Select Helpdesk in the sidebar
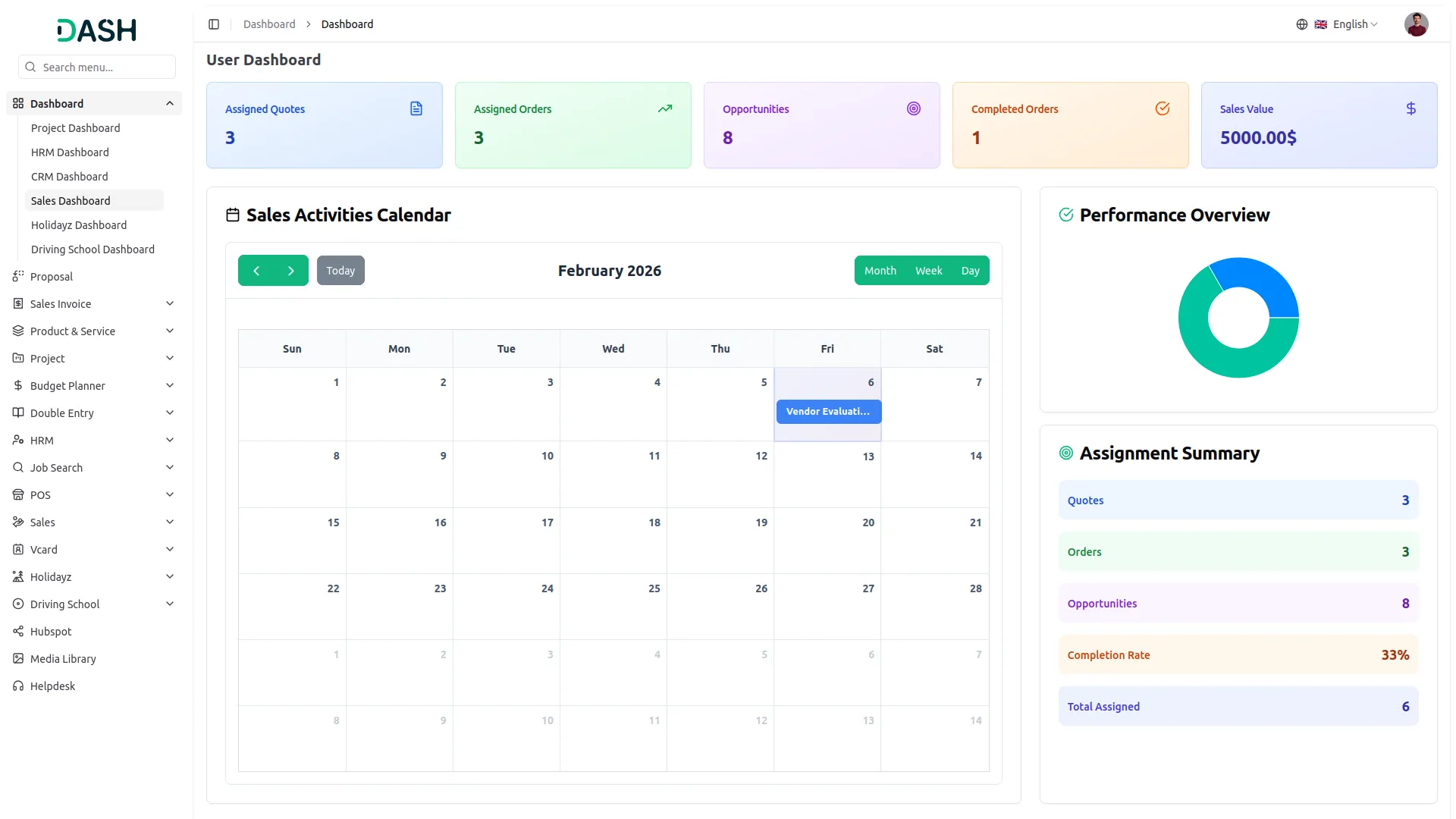 pos(52,686)
